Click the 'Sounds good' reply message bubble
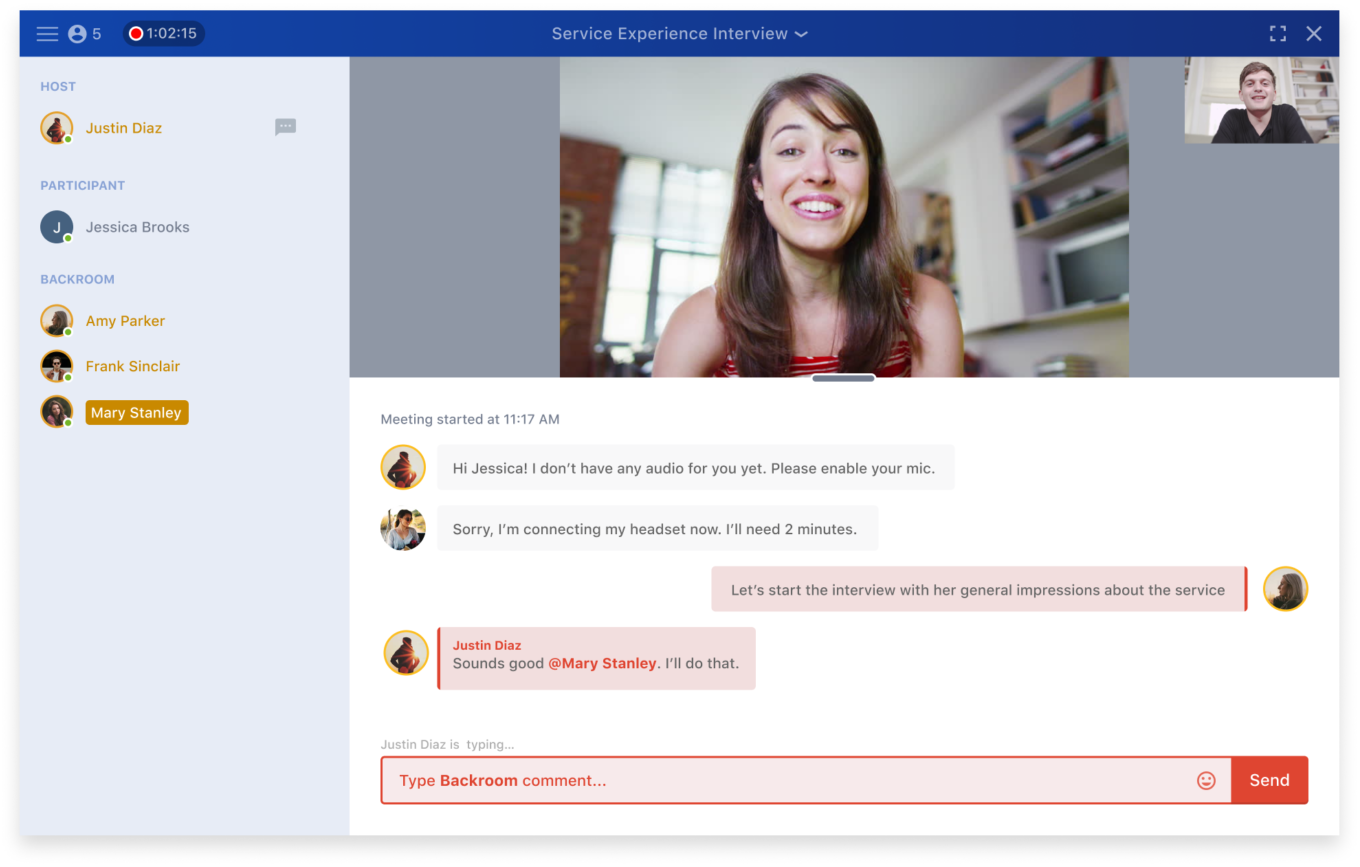 pyautogui.click(x=596, y=658)
